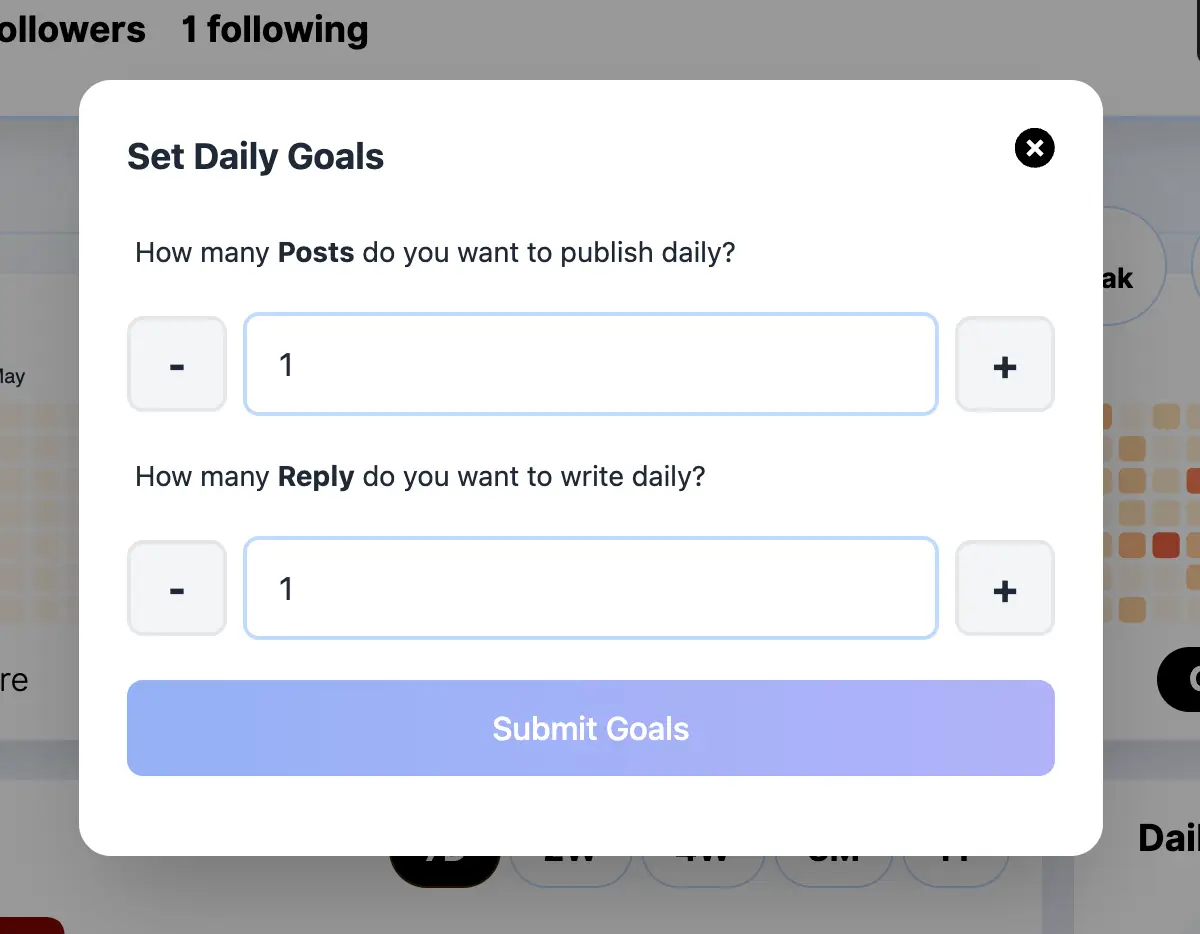Viewport: 1200px width, 934px height.
Task: Increase the daily Reply goal
Action: click(1004, 589)
